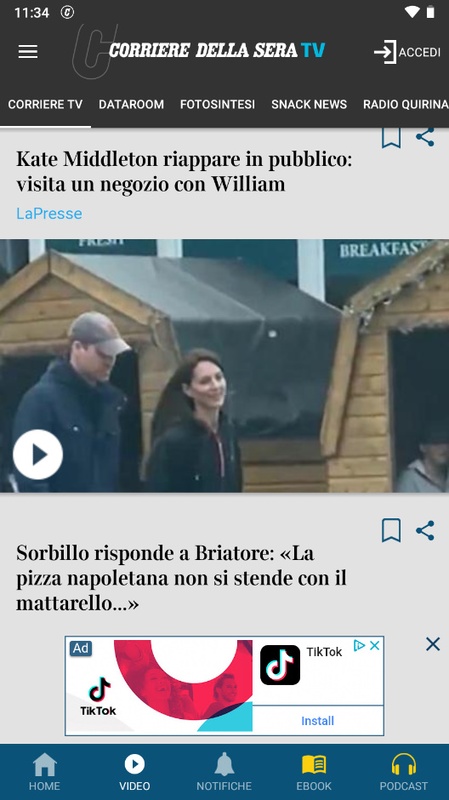Image resolution: width=449 pixels, height=800 pixels.
Task: Select VIDEO in bottom navigation
Action: pyautogui.click(x=135, y=772)
